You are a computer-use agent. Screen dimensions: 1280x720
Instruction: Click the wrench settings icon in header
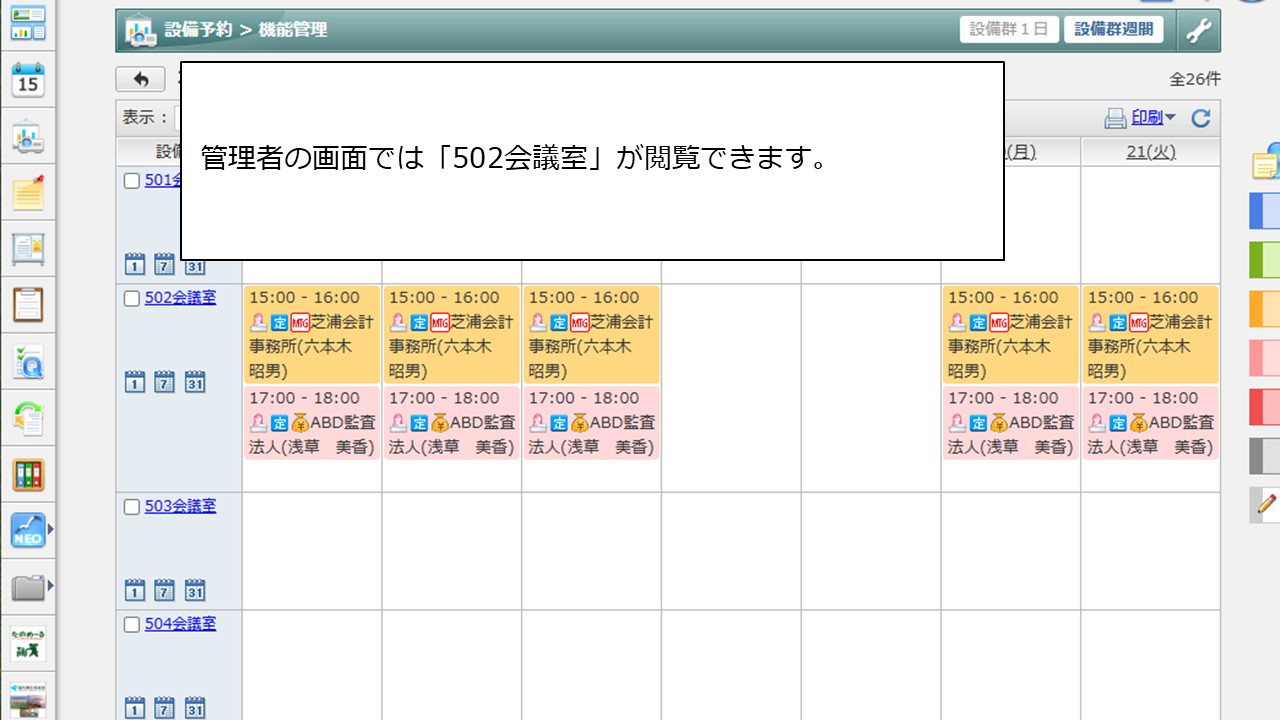pos(1198,30)
